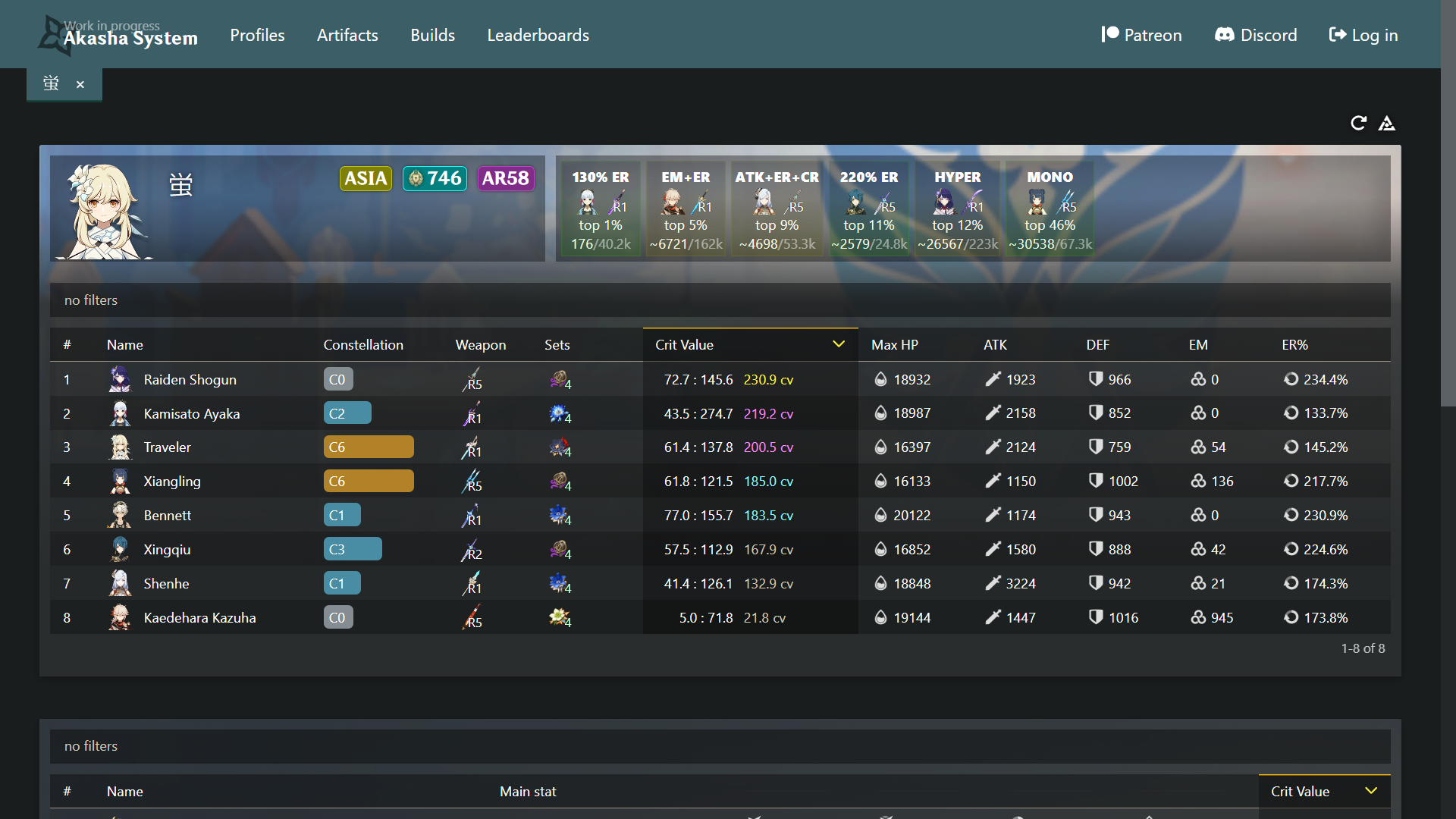Click Kazuha's artifact set icon
The height and width of the screenshot is (819, 1456).
coord(560,617)
